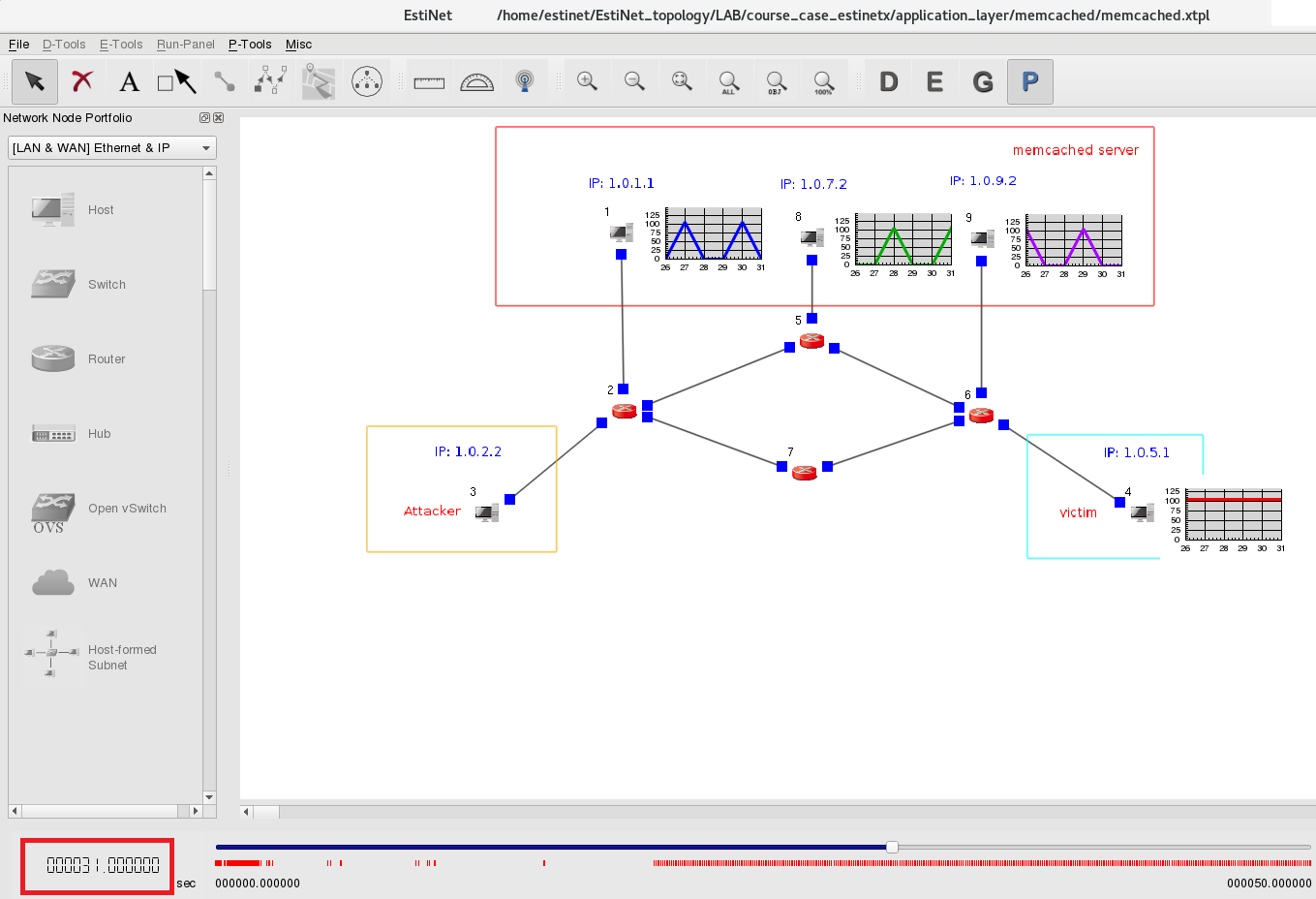The image size is (1316, 899).
Task: Open the Run-Panel menu
Action: pos(186,45)
